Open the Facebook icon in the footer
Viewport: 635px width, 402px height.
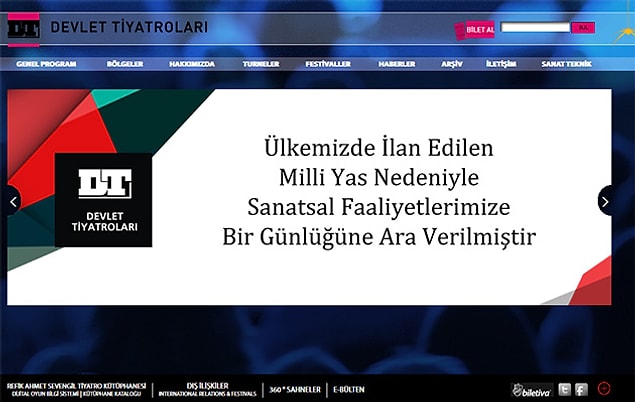tap(581, 389)
